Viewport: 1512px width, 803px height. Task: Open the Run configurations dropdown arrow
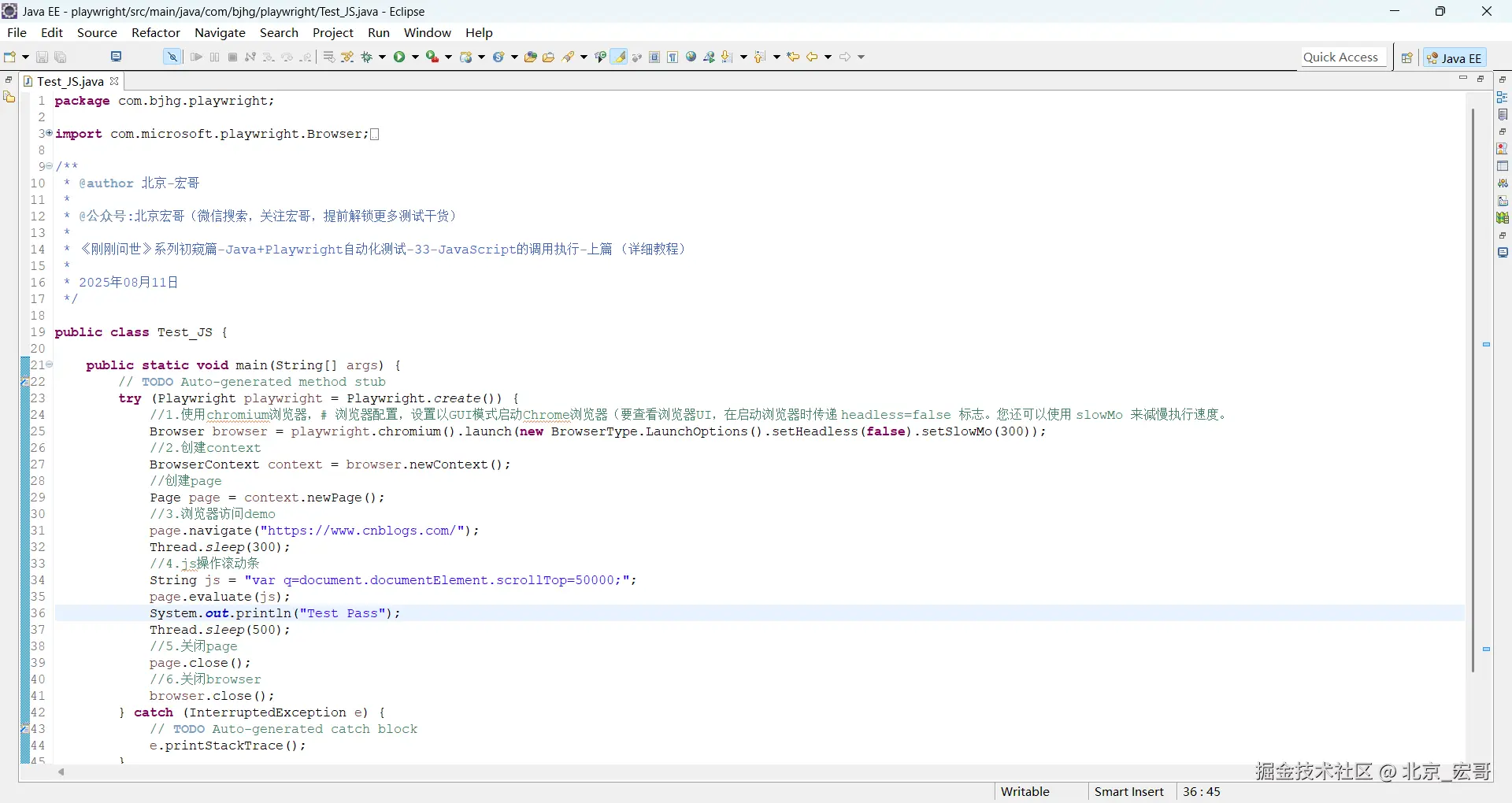coord(416,57)
